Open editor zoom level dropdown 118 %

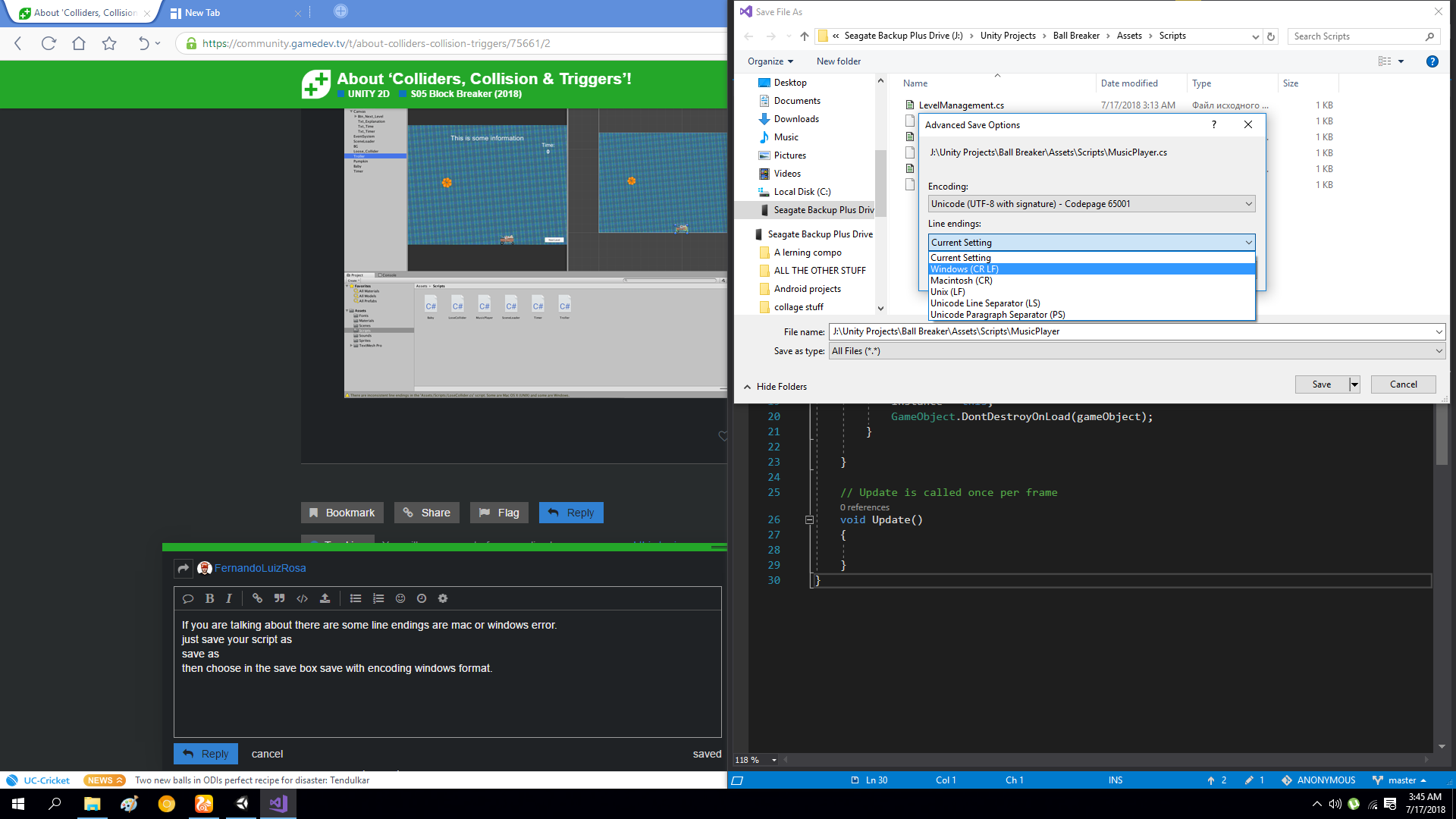tap(773, 760)
